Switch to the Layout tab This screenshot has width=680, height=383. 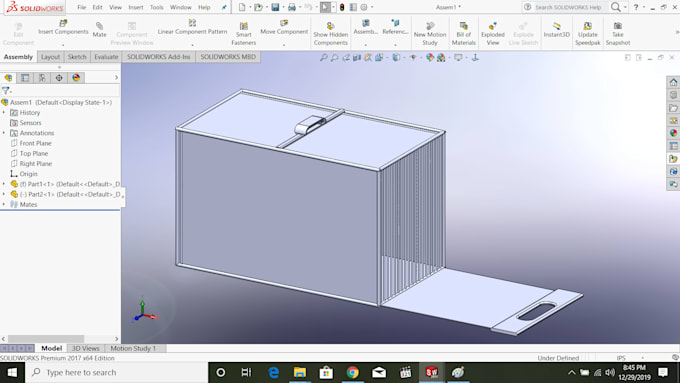click(x=50, y=57)
